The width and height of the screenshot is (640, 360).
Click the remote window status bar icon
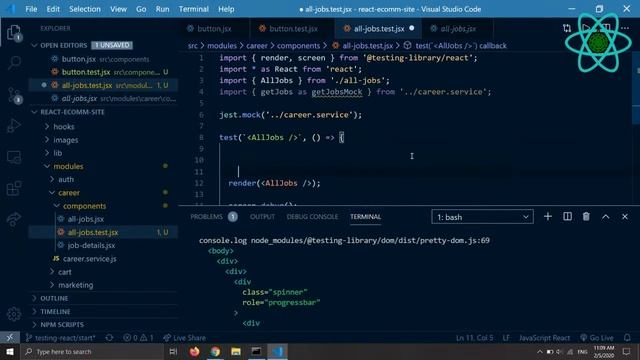10,338
